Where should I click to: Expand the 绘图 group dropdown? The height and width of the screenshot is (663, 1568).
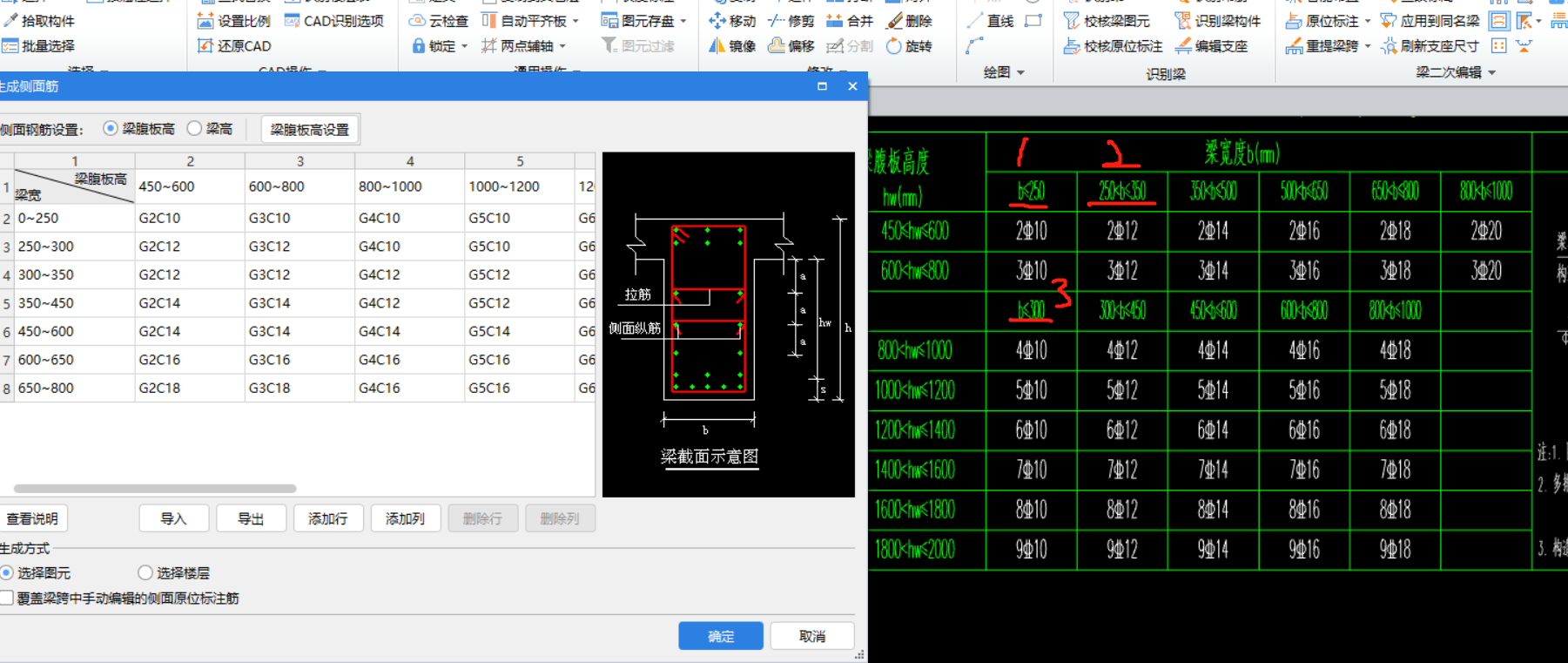[x=1020, y=73]
